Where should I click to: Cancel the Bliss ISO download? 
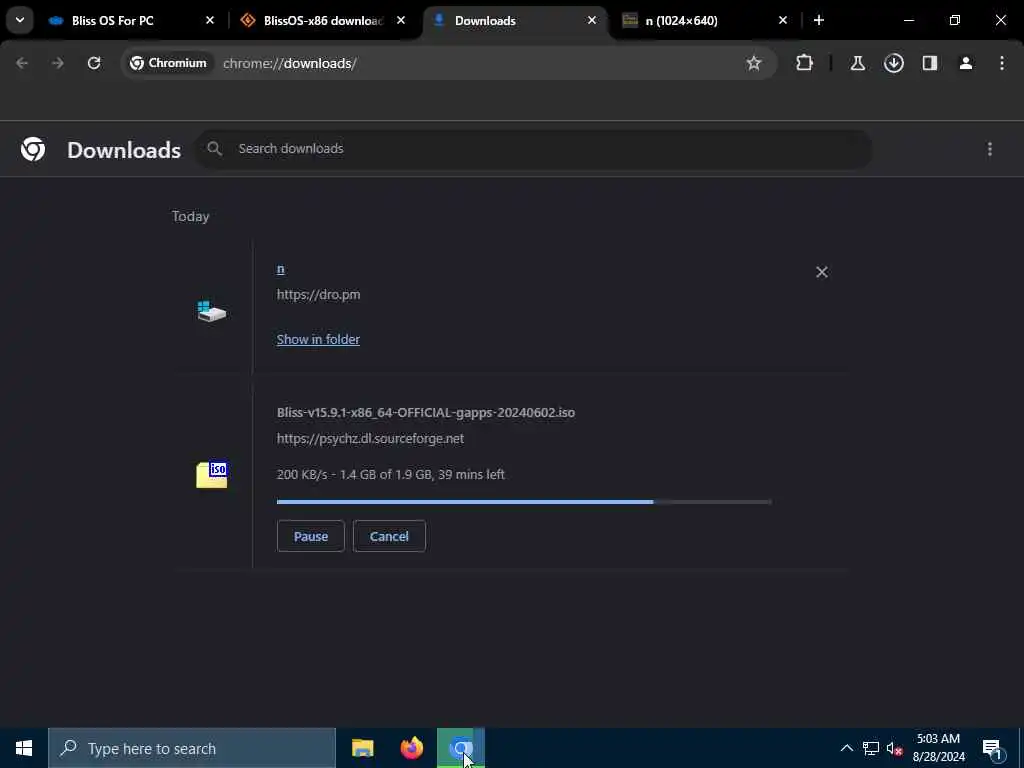click(x=389, y=536)
